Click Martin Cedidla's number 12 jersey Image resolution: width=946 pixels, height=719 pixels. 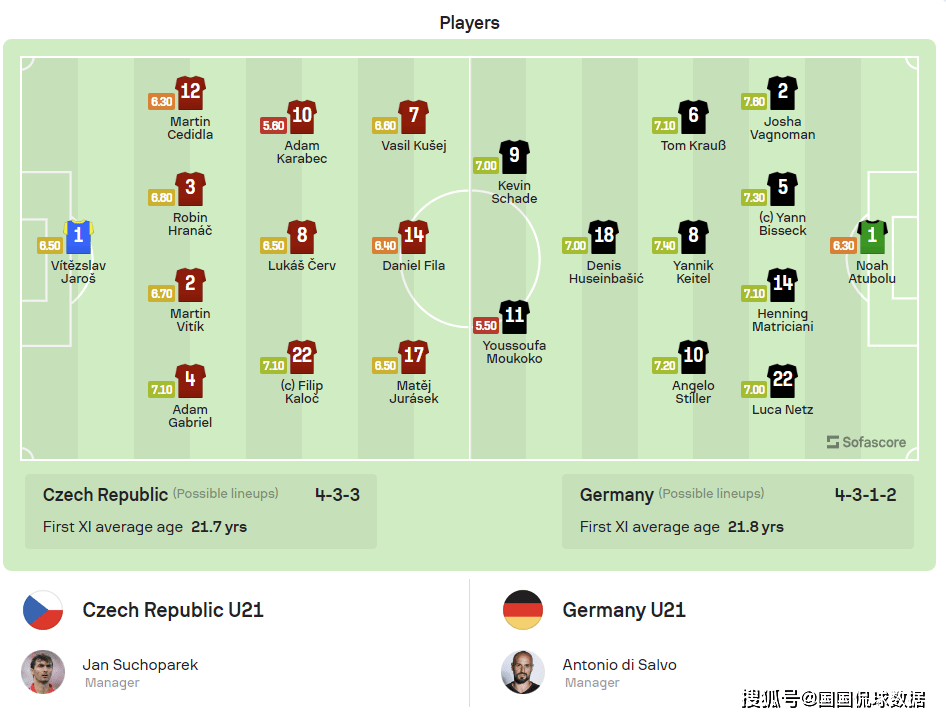pos(190,93)
